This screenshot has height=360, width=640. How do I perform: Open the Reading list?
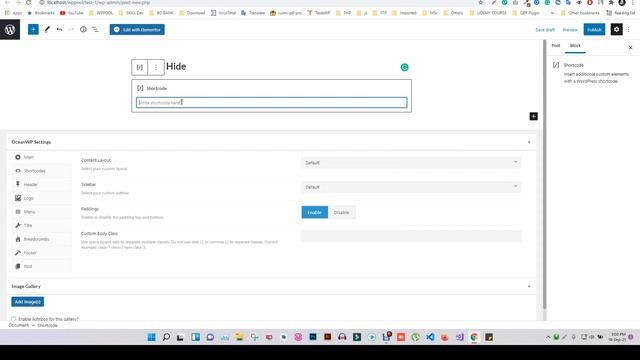pos(620,13)
